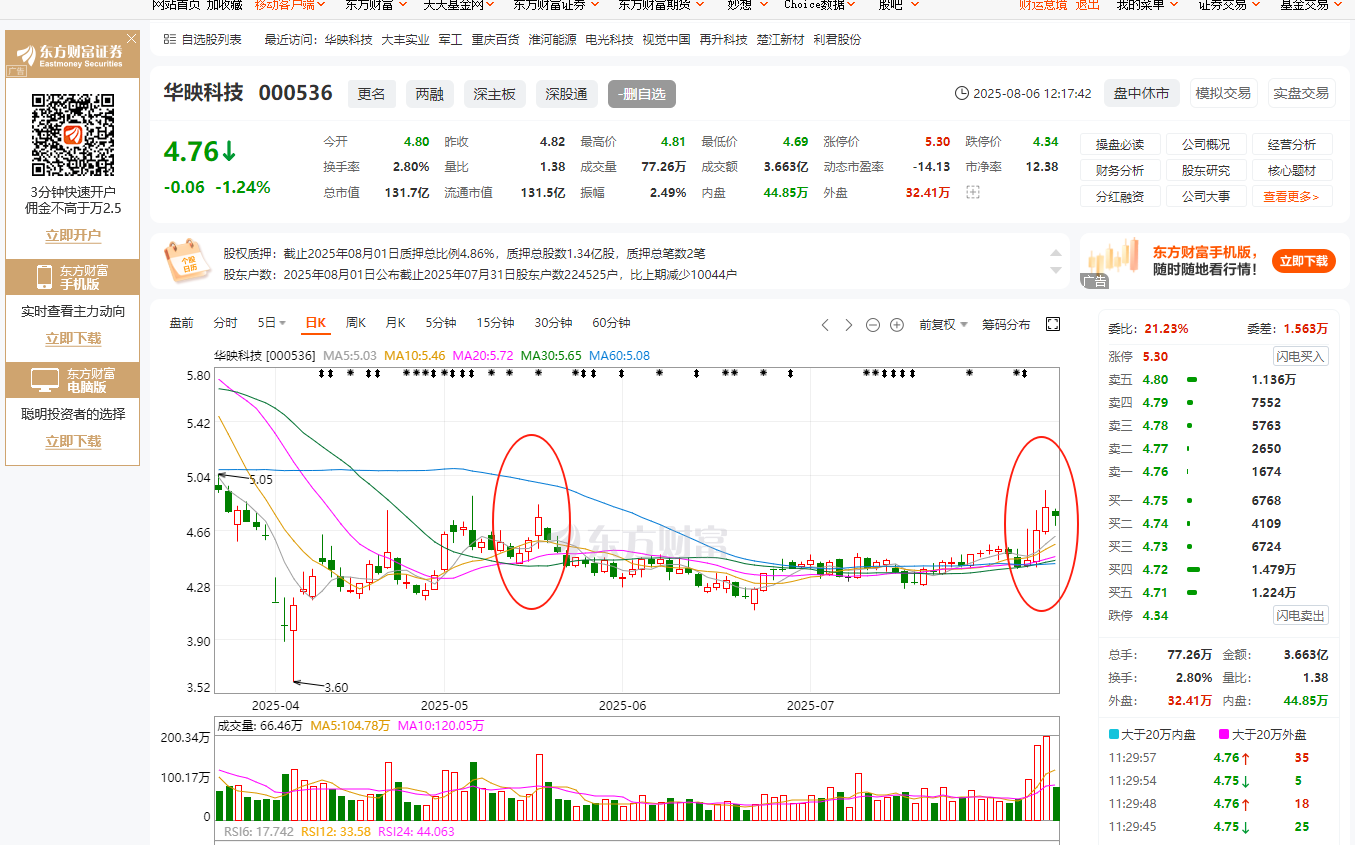Click the 大于20万内盘 cyan legend swatch

point(1115,734)
